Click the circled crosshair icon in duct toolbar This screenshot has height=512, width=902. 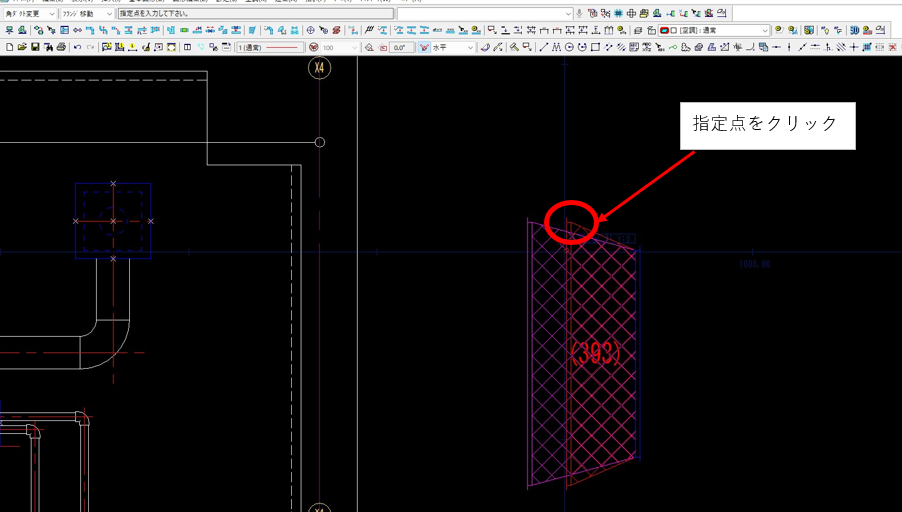(310, 30)
